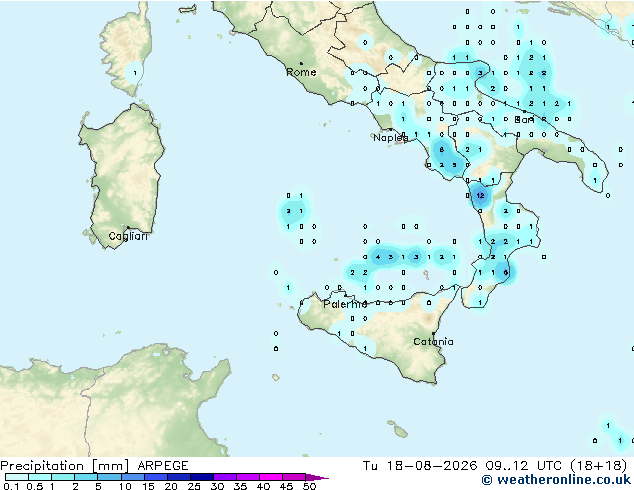Click the legend label 35
This screenshot has height=490, width=634.
click(240, 486)
